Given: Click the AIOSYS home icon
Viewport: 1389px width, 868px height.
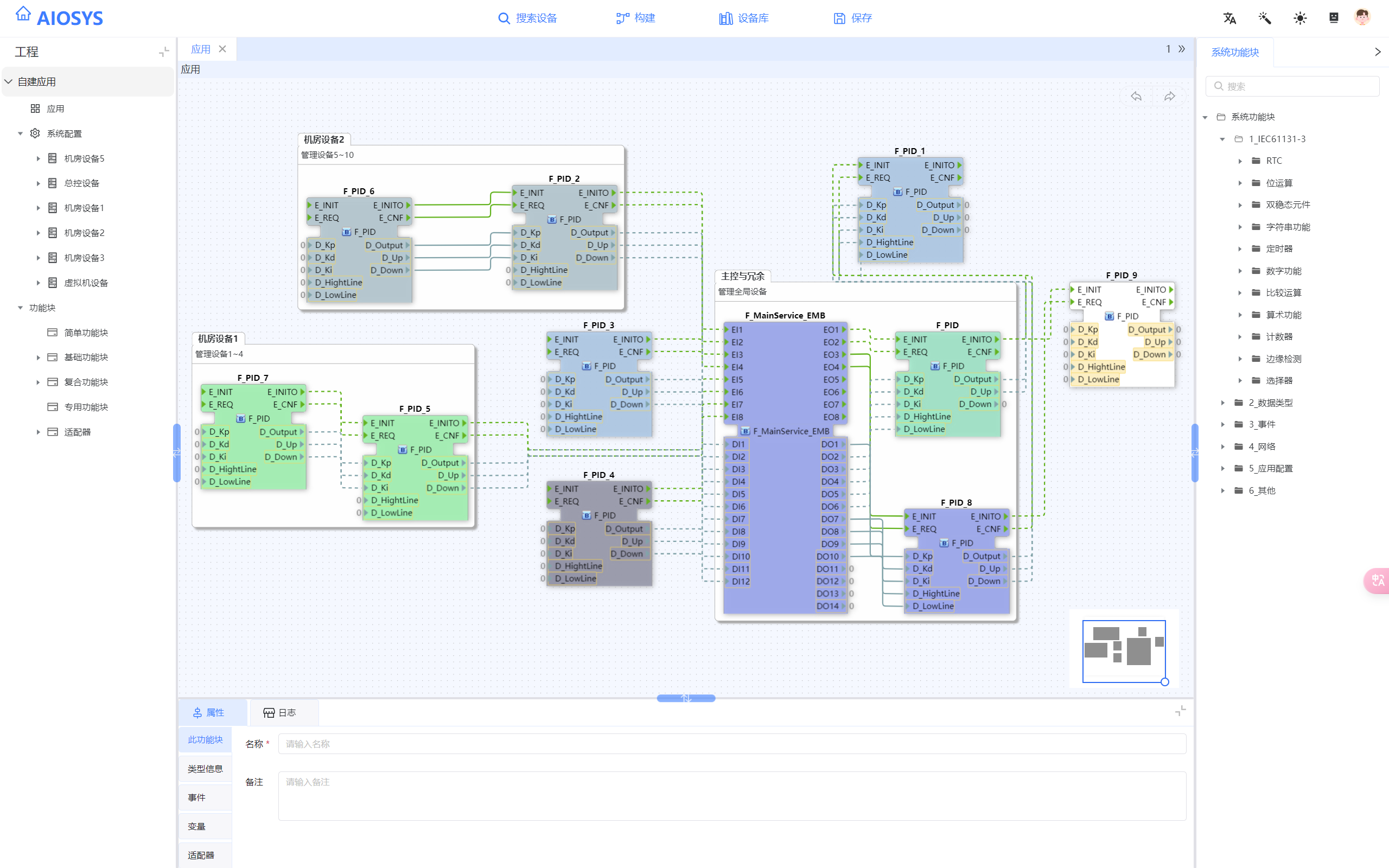Looking at the screenshot, I should (23, 14).
